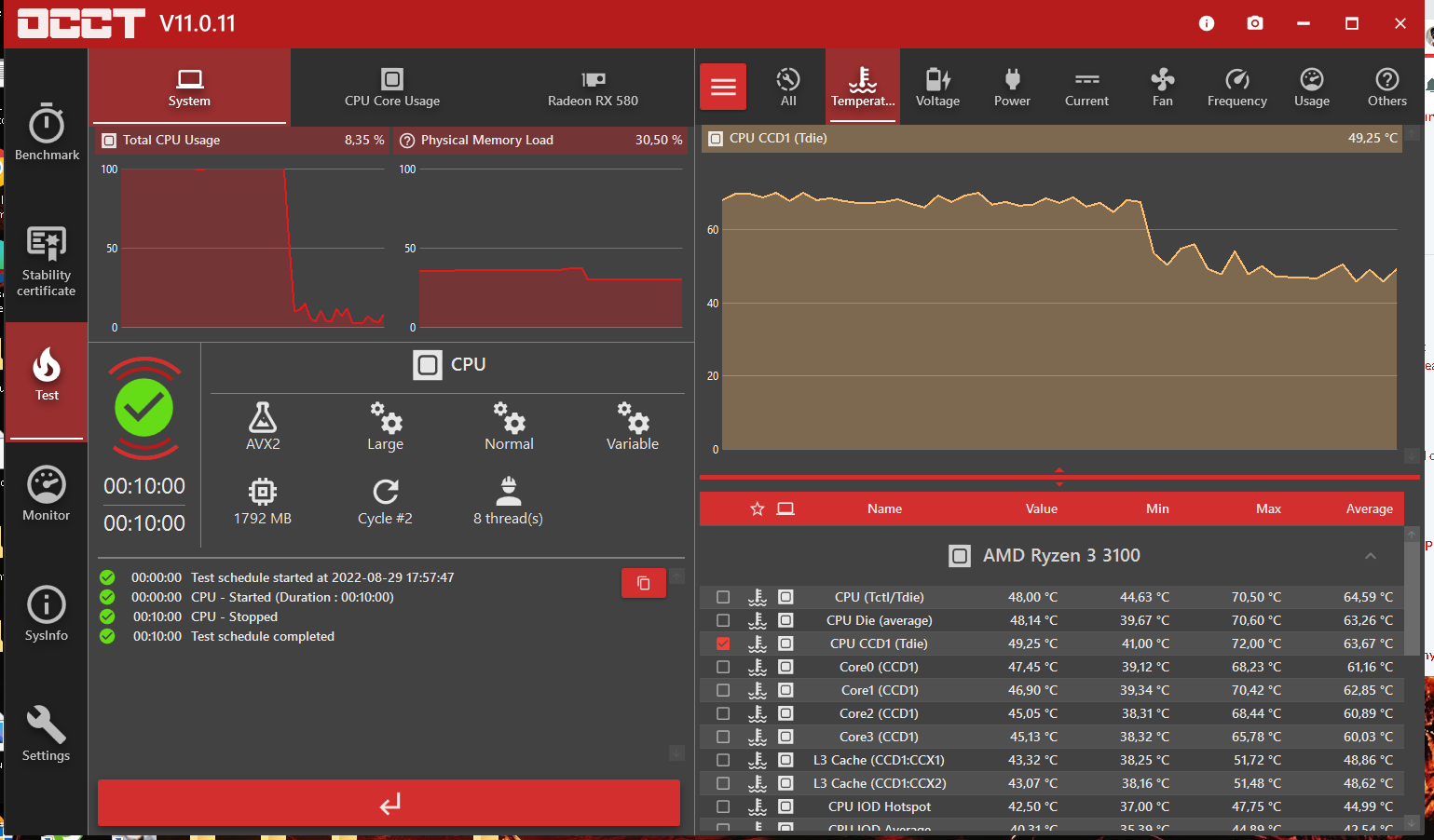Open the Benchmark section
Image resolution: width=1434 pixels, height=840 pixels.
click(47, 131)
